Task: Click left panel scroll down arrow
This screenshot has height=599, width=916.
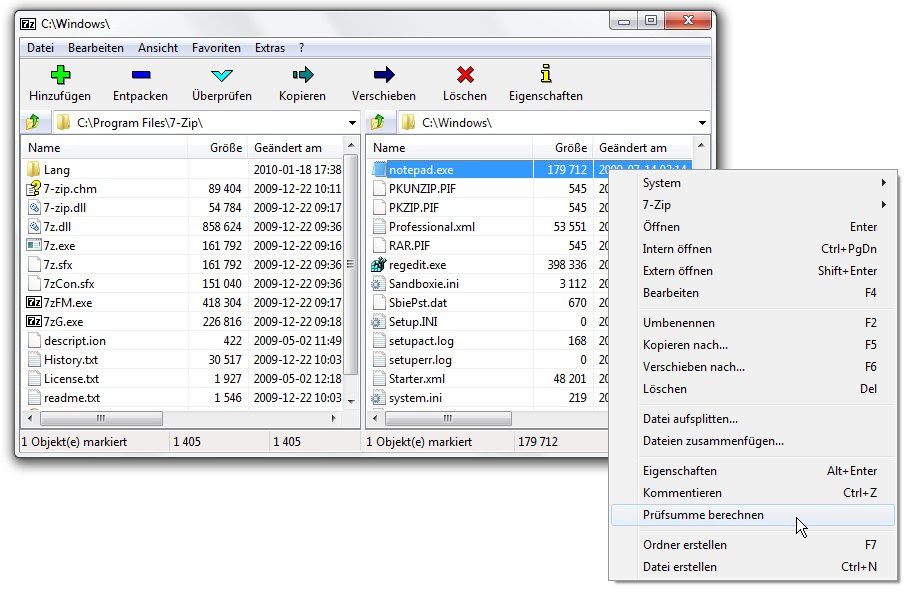Action: 351,401
